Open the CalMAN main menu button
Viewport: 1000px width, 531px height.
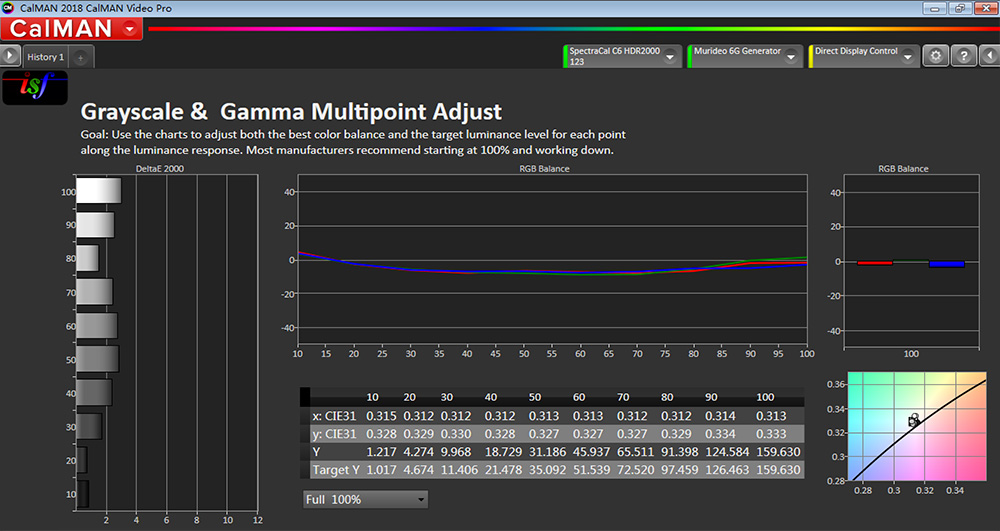71,29
